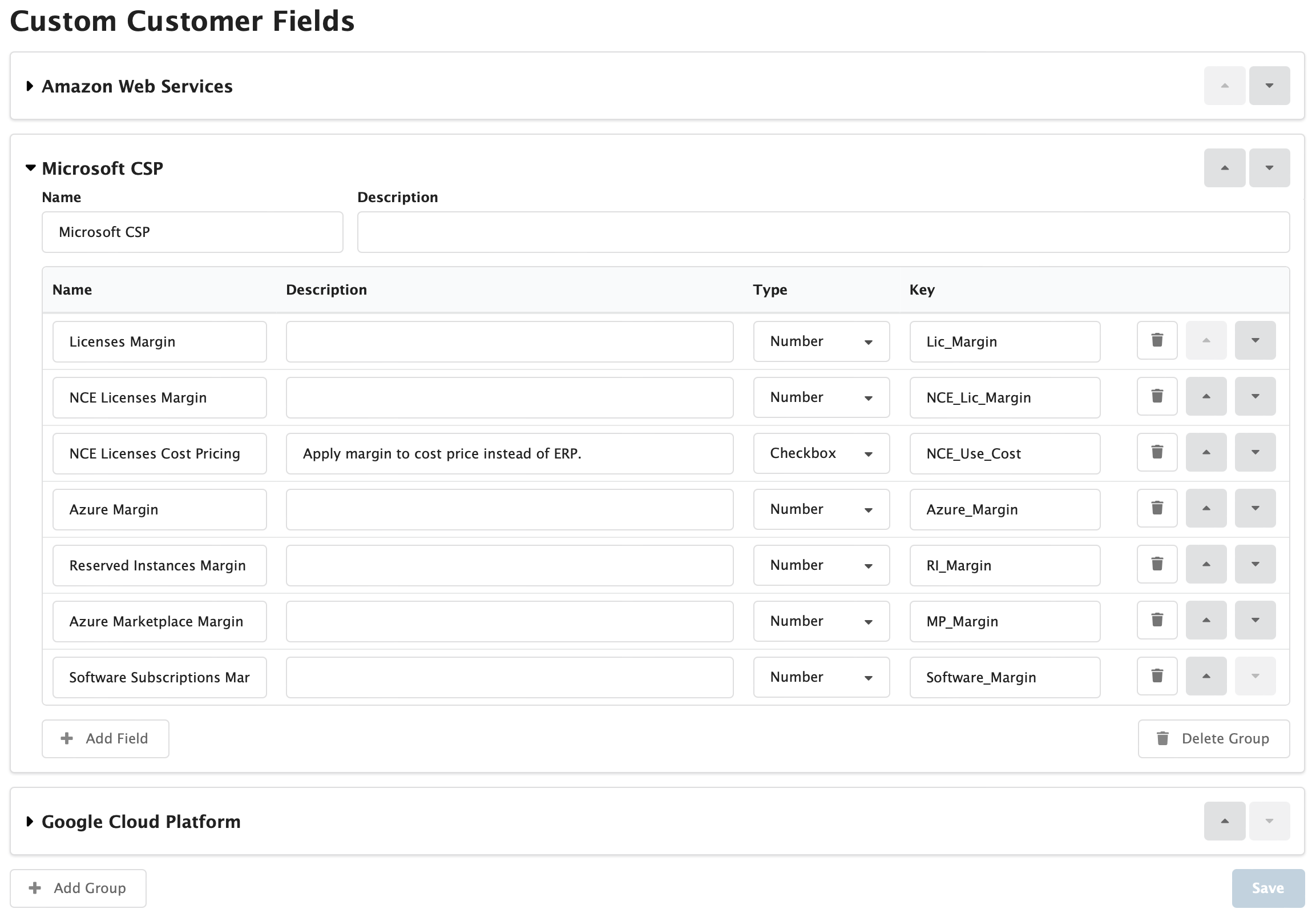Move the Reserved Instances Margin field down

[1255, 564]
